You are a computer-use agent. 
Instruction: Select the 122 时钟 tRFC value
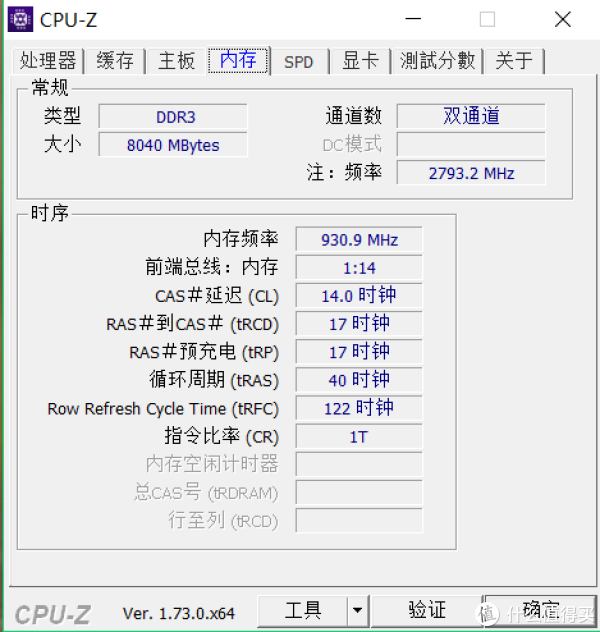(x=359, y=408)
